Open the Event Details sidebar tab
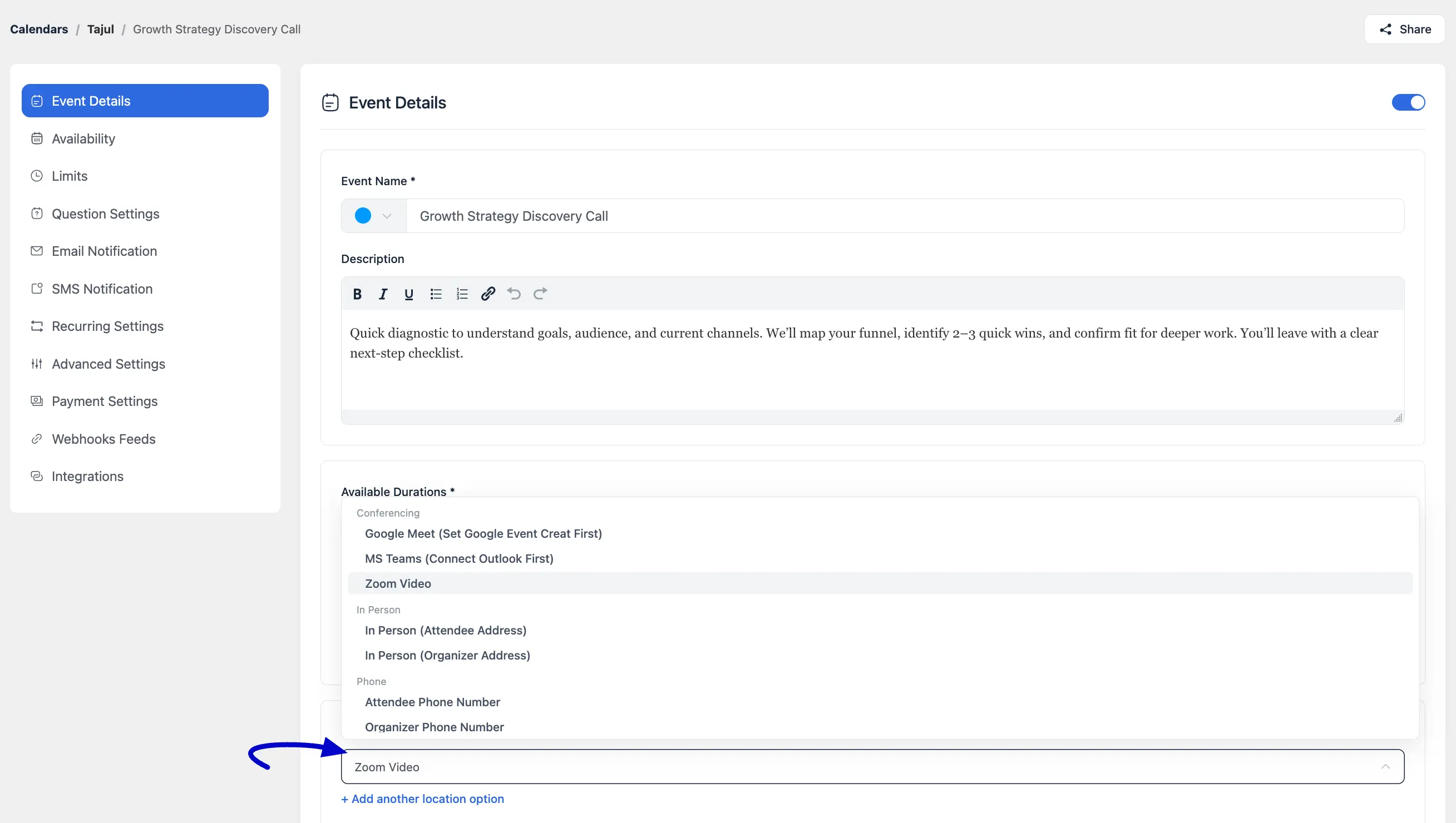The height and width of the screenshot is (823, 1456). (x=145, y=101)
